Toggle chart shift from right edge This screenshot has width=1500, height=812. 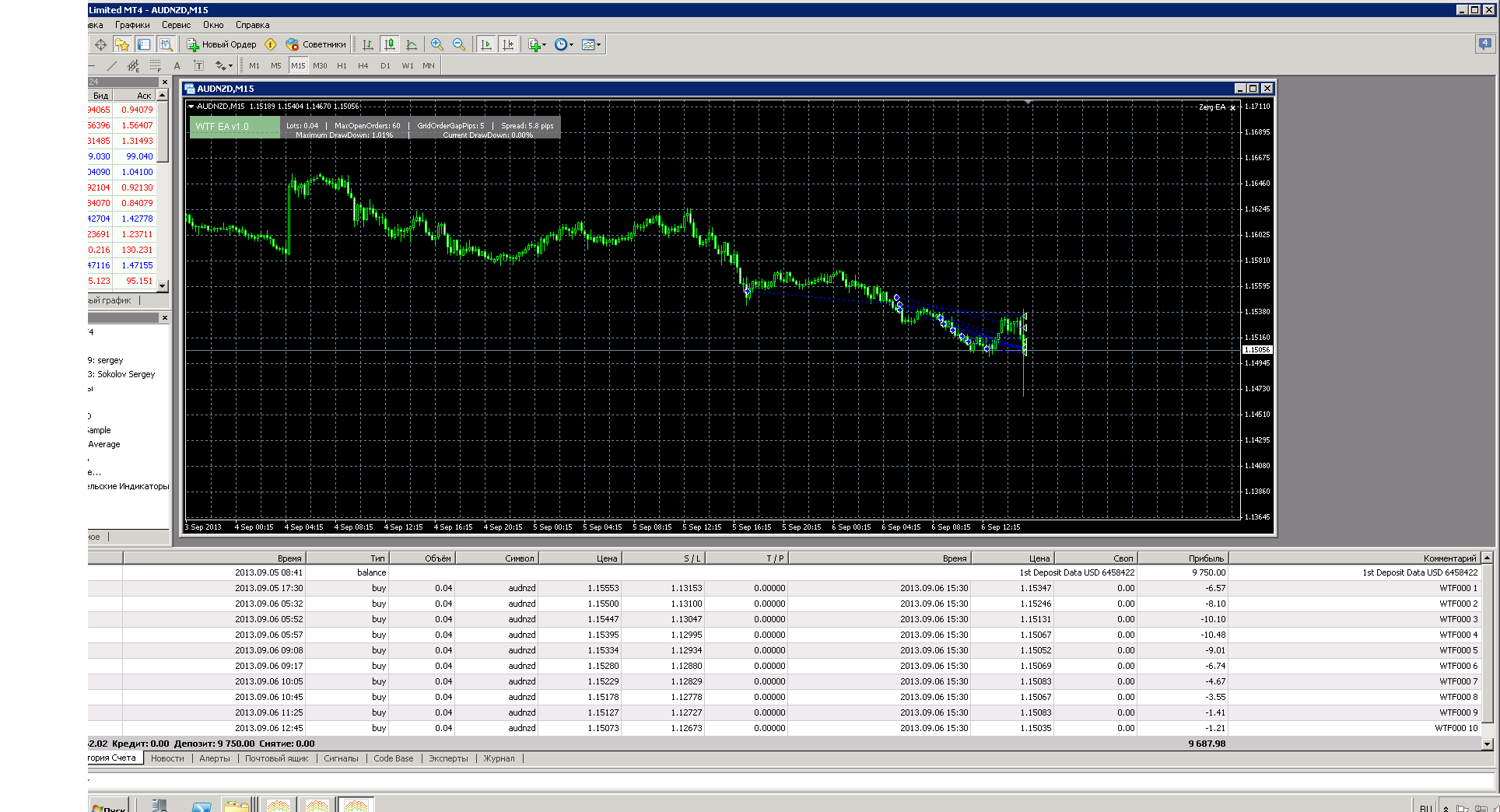508,44
